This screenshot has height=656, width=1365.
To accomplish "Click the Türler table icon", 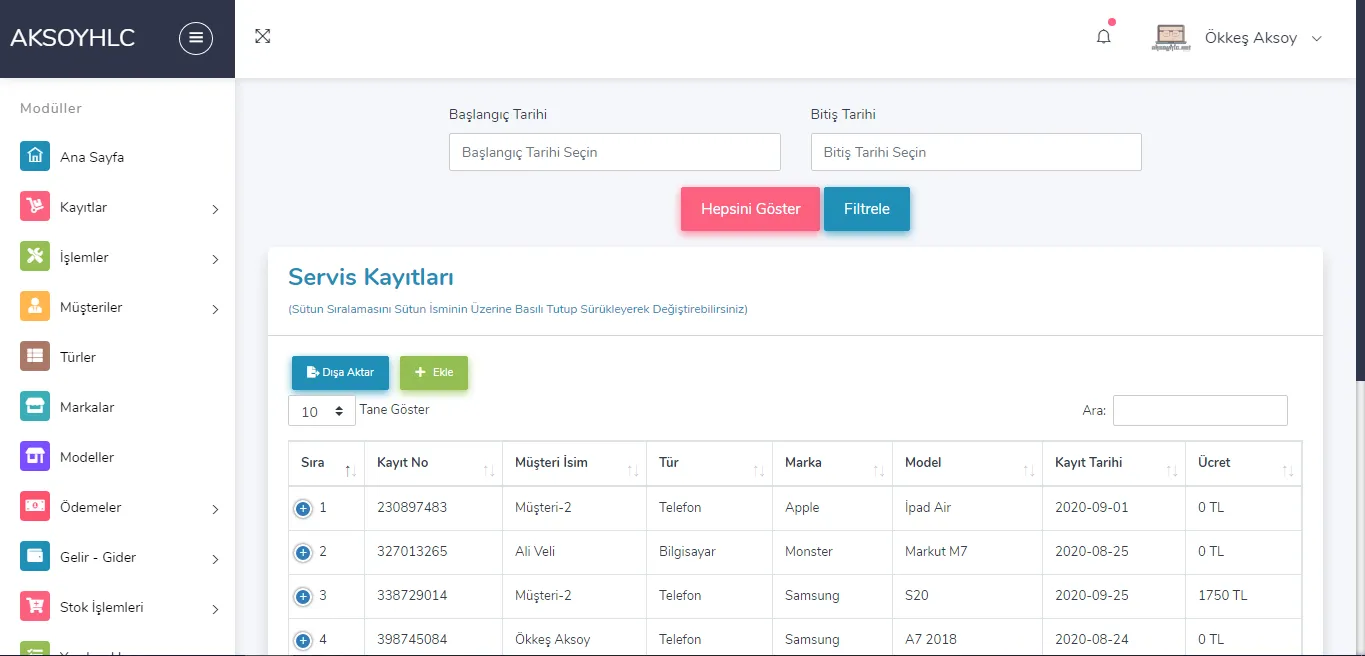I will tap(35, 357).
